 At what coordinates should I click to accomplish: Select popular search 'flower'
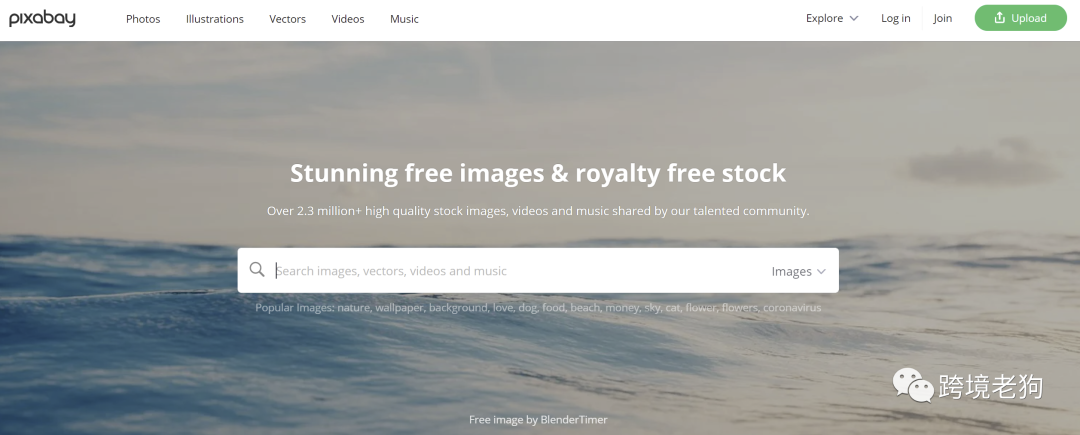click(700, 308)
